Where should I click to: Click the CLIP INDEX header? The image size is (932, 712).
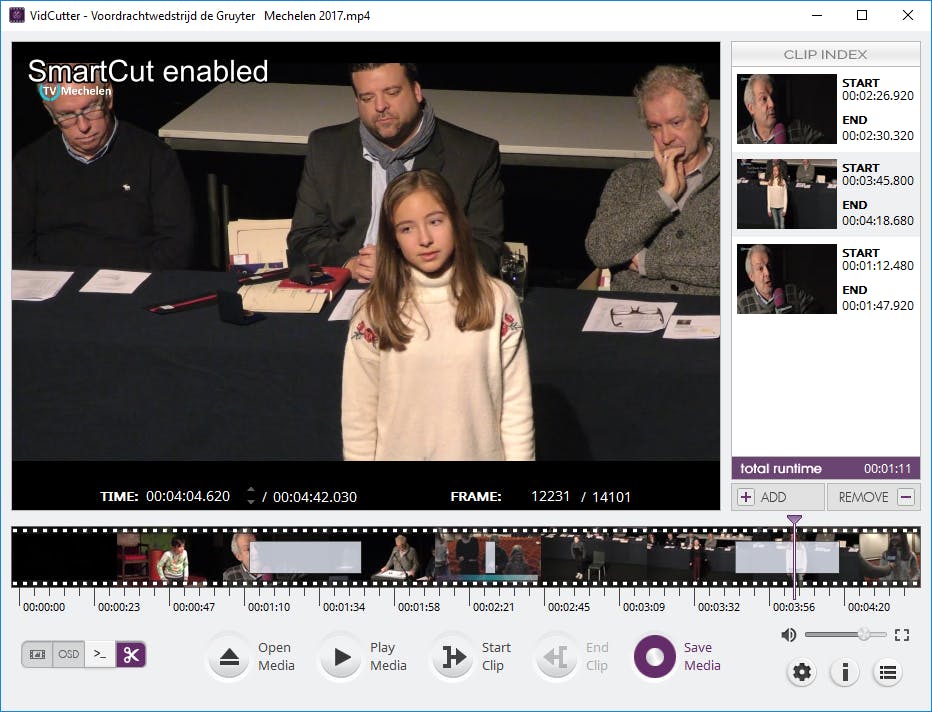[x=826, y=54]
